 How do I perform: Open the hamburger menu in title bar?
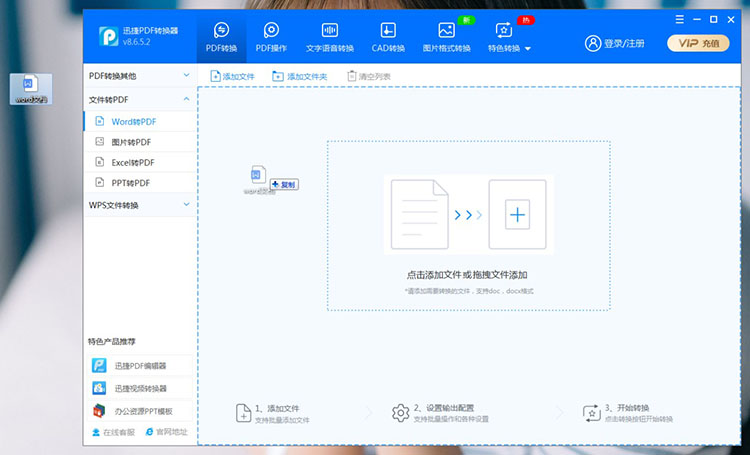[x=679, y=20]
